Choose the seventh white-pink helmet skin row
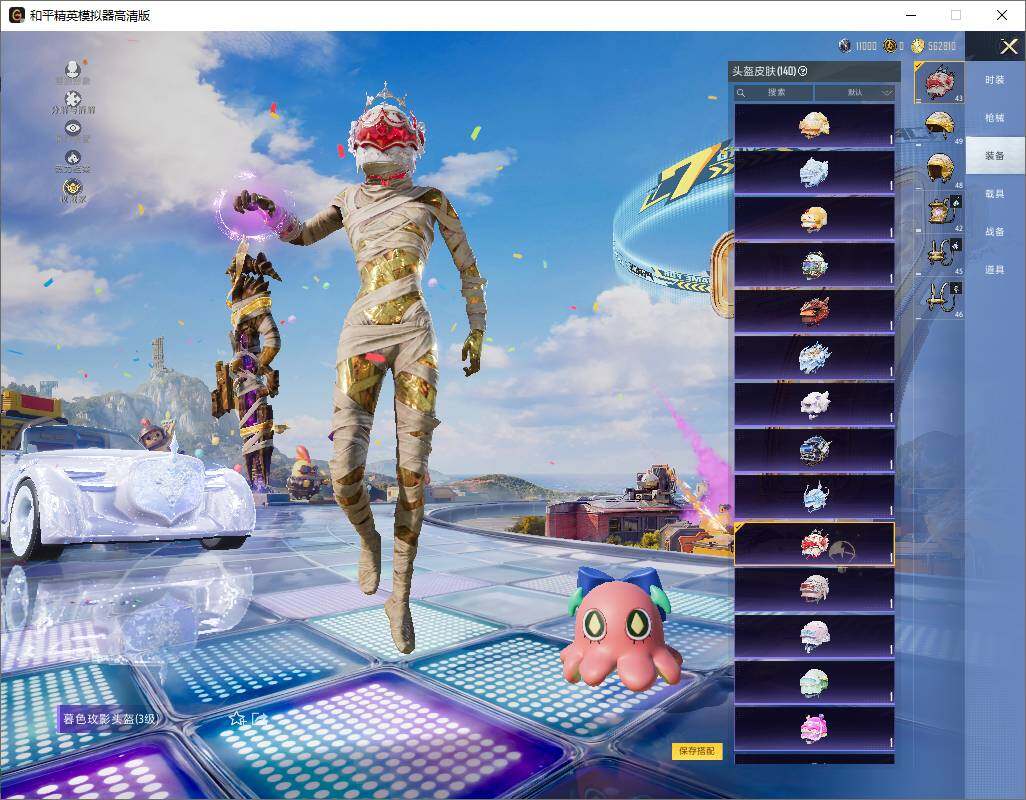This screenshot has height=800, width=1026. tap(815, 404)
